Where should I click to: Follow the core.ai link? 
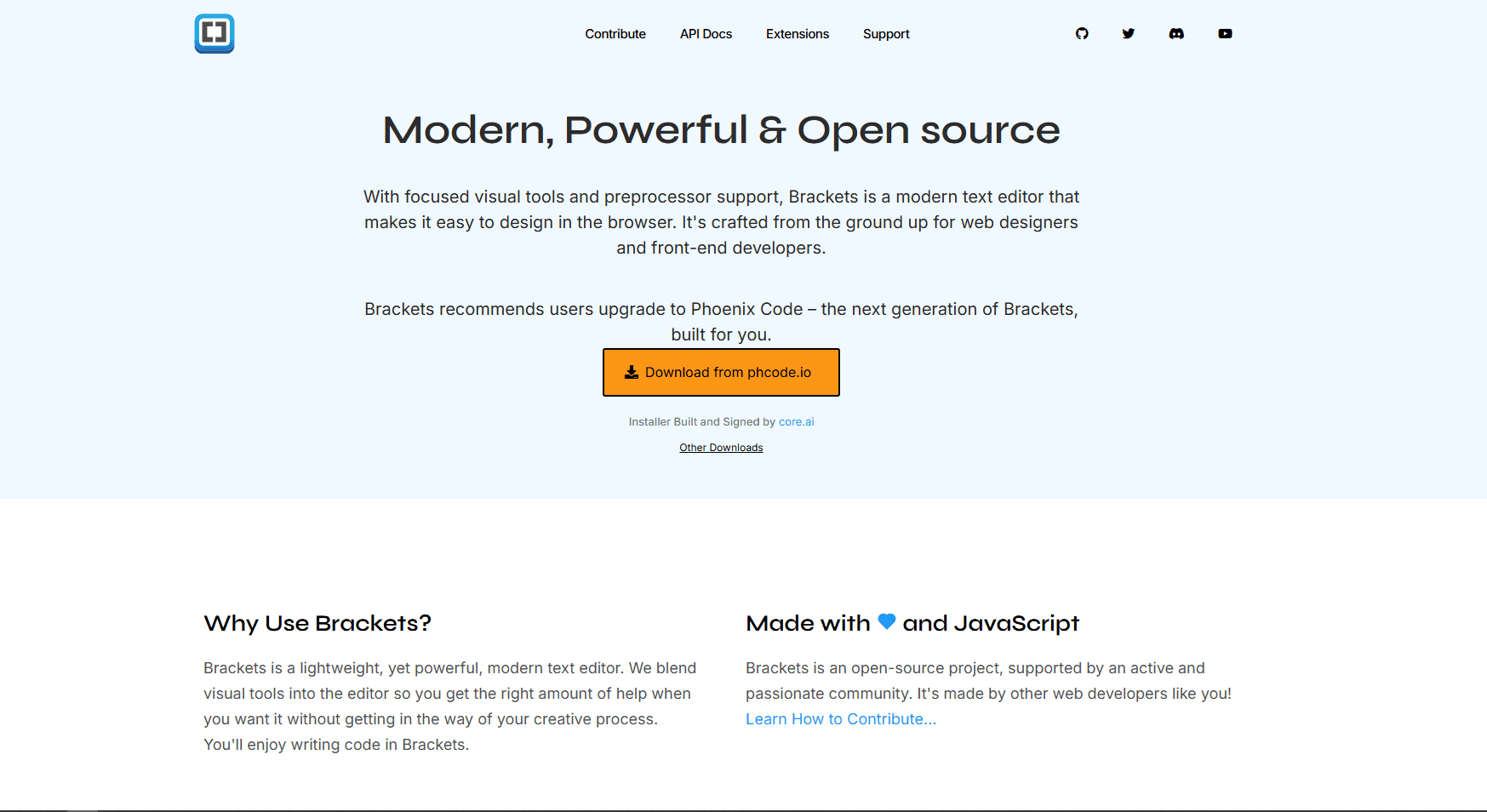click(x=796, y=422)
